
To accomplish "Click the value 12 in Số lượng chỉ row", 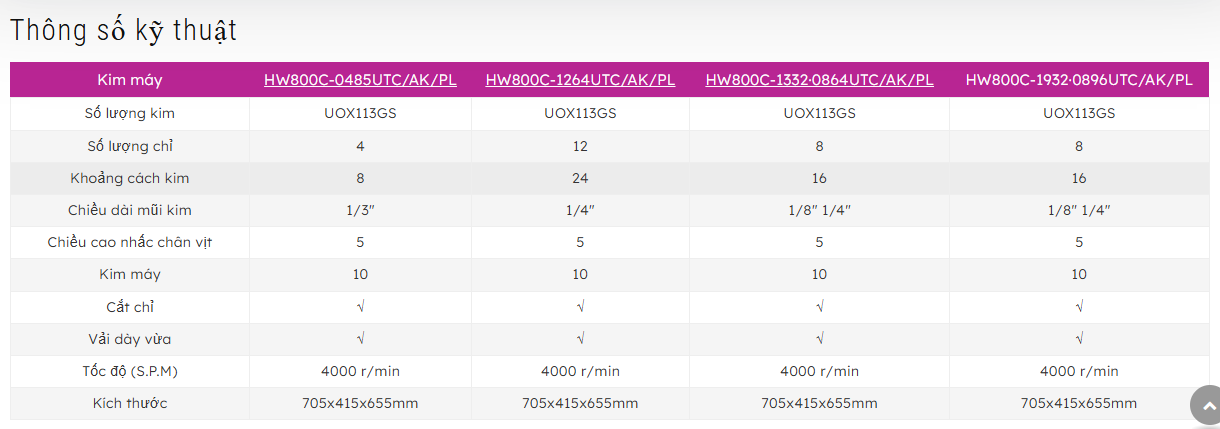I will coord(580,146).
